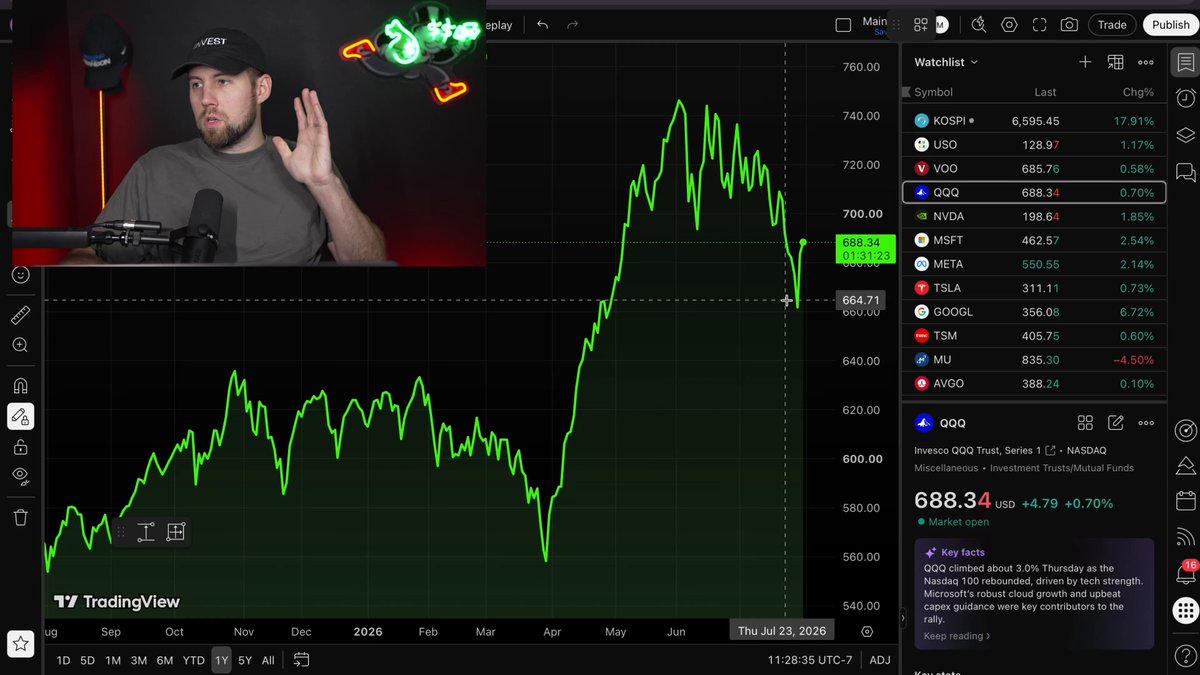Select the All time range
Viewport: 1200px width, 675px height.
[268, 660]
